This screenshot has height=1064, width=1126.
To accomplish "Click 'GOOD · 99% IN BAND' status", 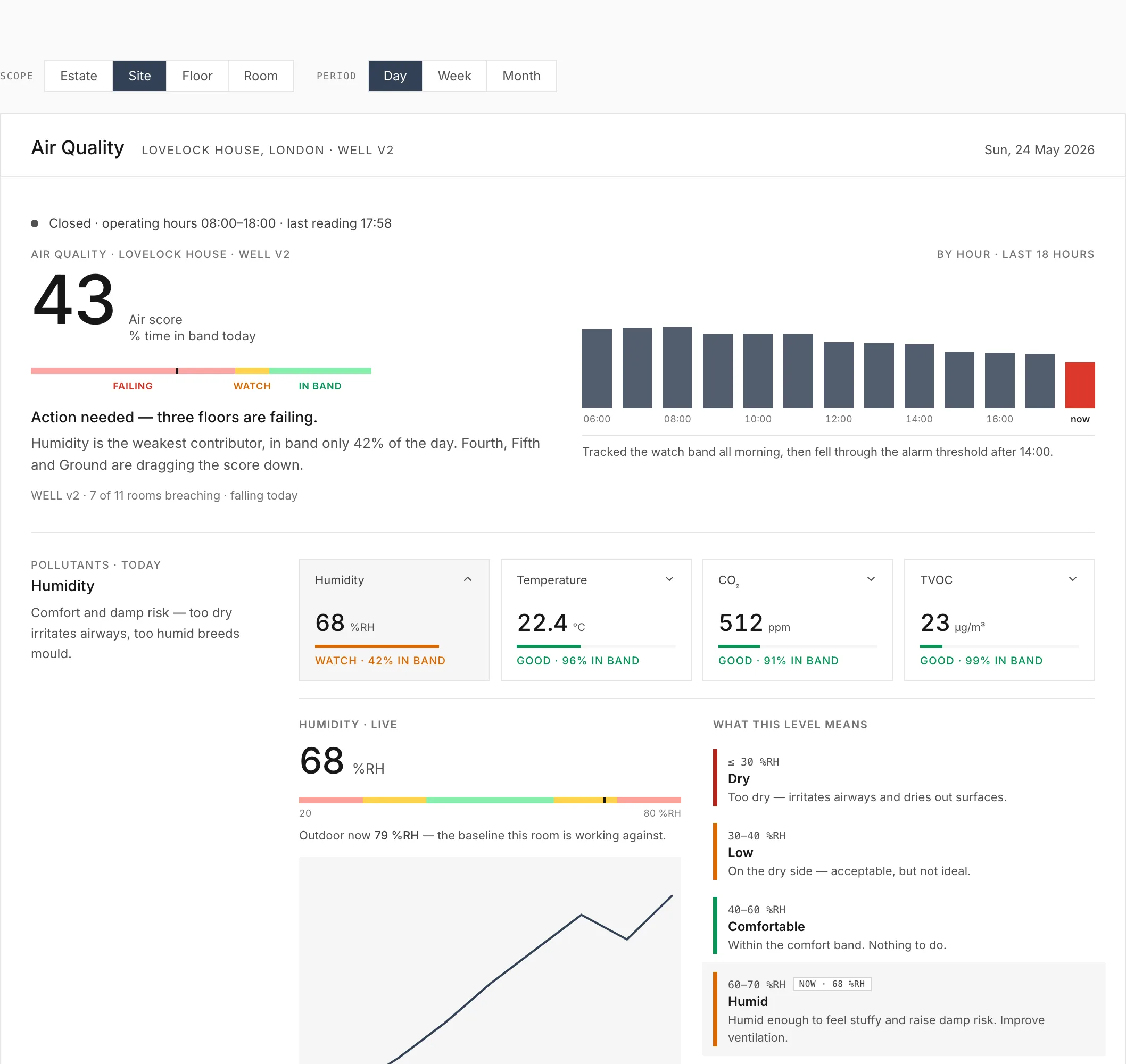I will click(x=981, y=661).
